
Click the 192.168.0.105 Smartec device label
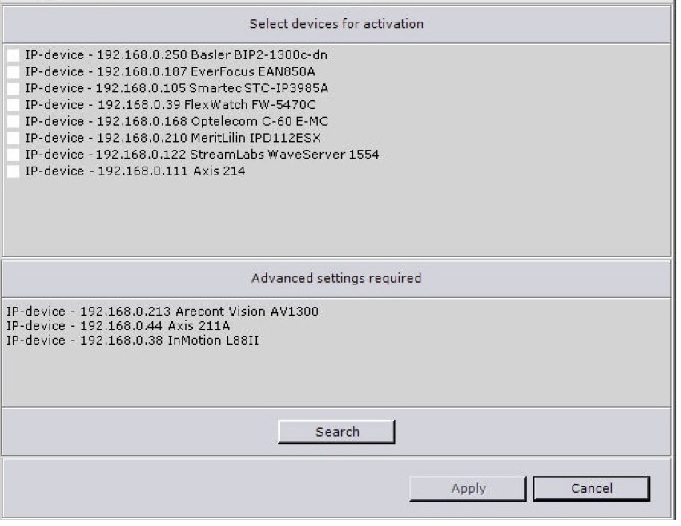tap(176, 88)
